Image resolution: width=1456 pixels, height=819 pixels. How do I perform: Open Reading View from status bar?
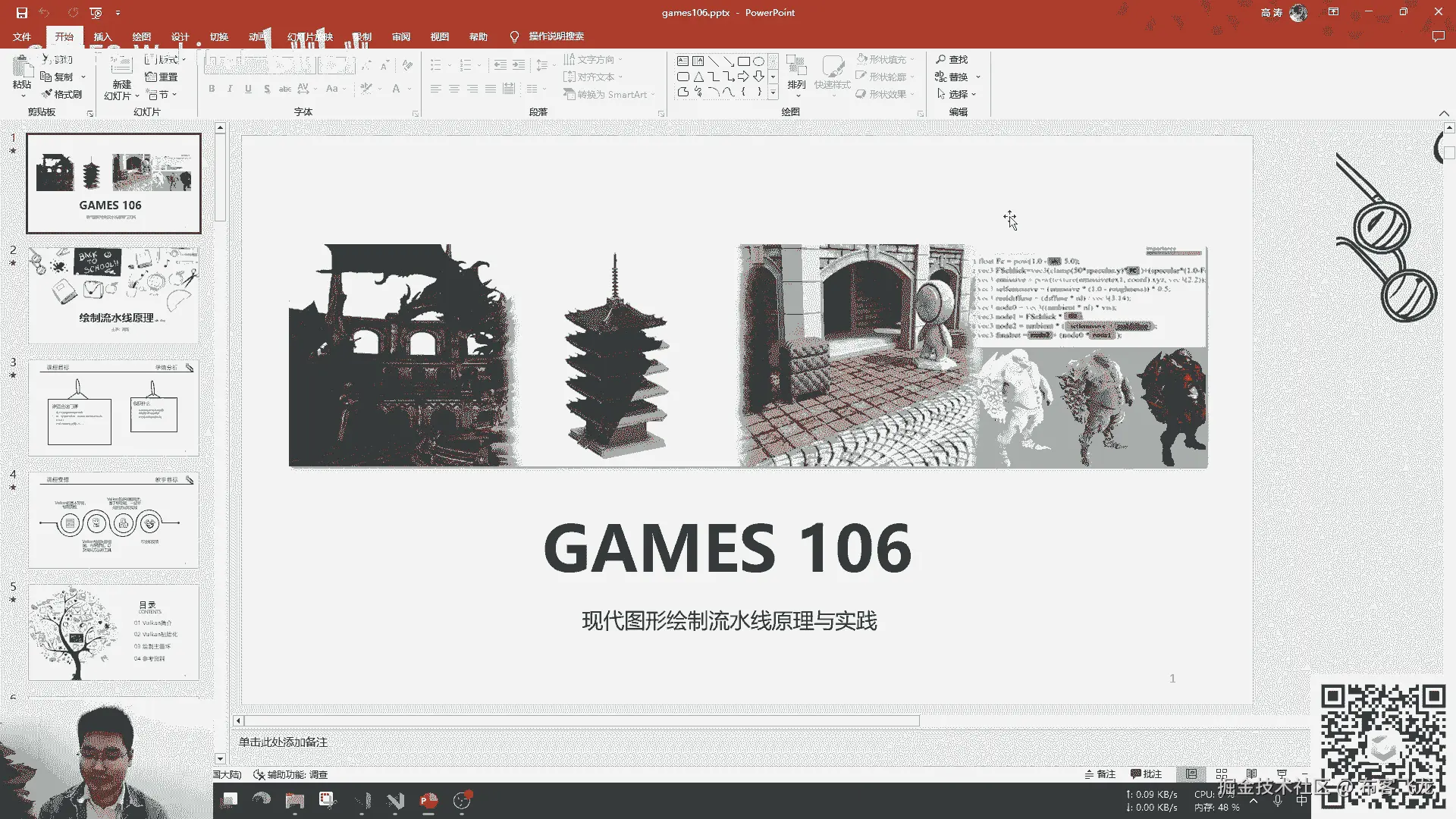(1251, 774)
